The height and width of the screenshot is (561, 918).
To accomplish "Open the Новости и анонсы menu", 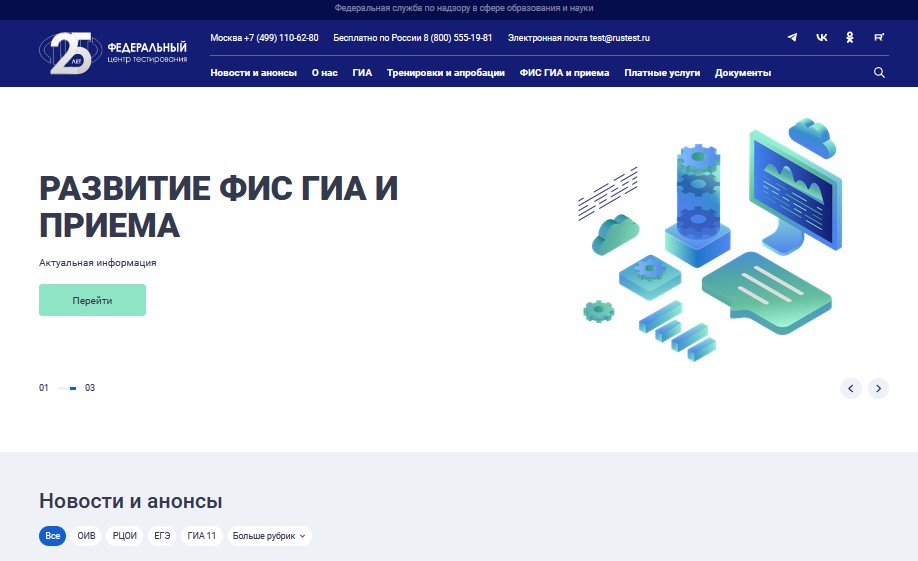I will tap(254, 73).
